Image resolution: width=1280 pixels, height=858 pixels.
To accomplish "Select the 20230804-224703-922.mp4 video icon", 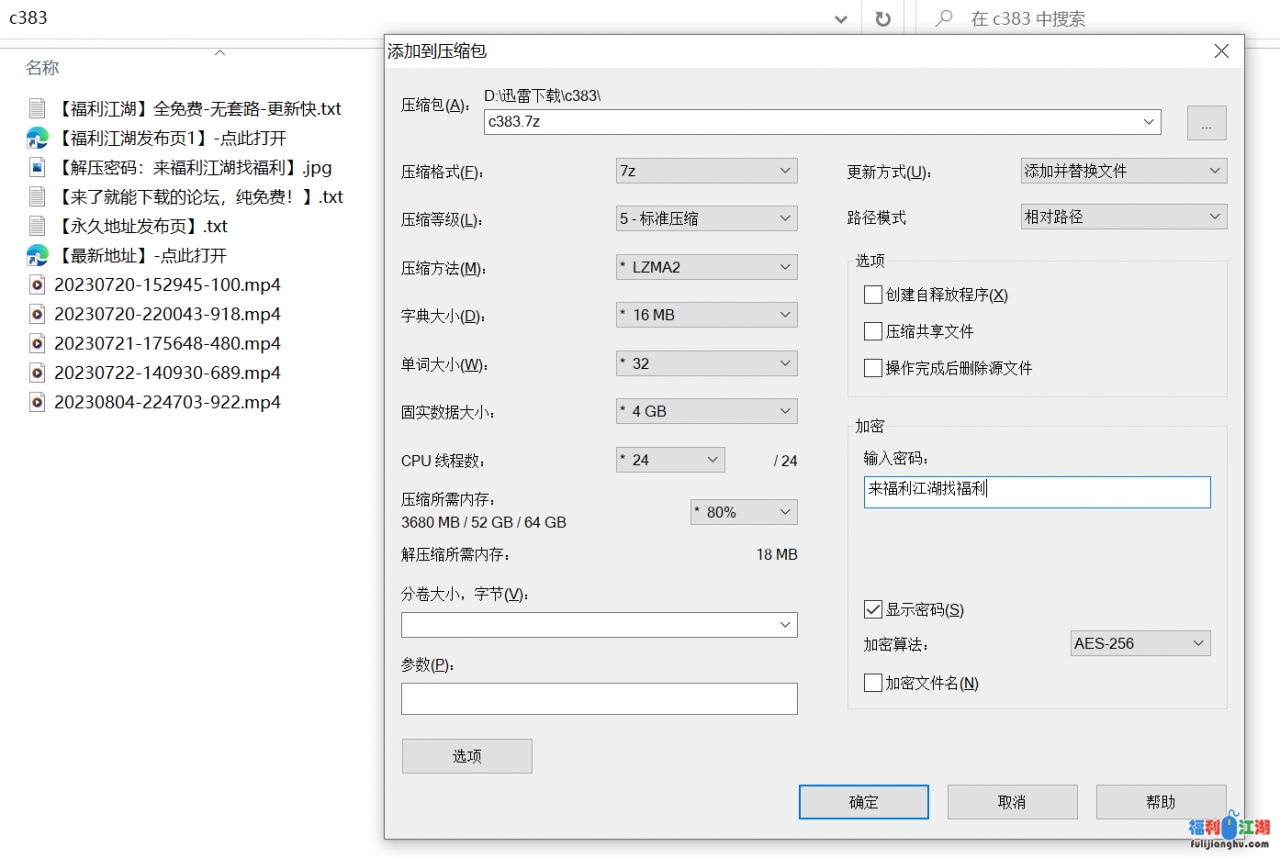I will coord(37,403).
